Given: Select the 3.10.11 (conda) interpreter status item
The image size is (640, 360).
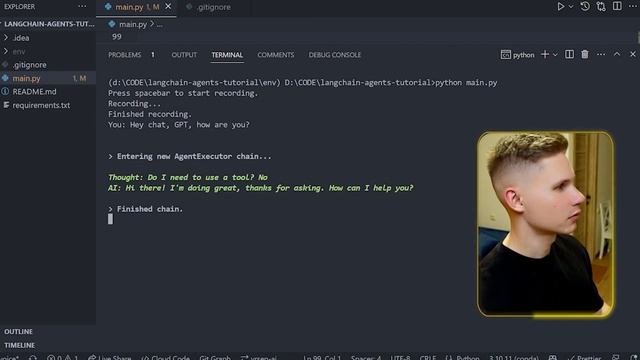Looking at the screenshot, I should pyautogui.click(x=514, y=358).
